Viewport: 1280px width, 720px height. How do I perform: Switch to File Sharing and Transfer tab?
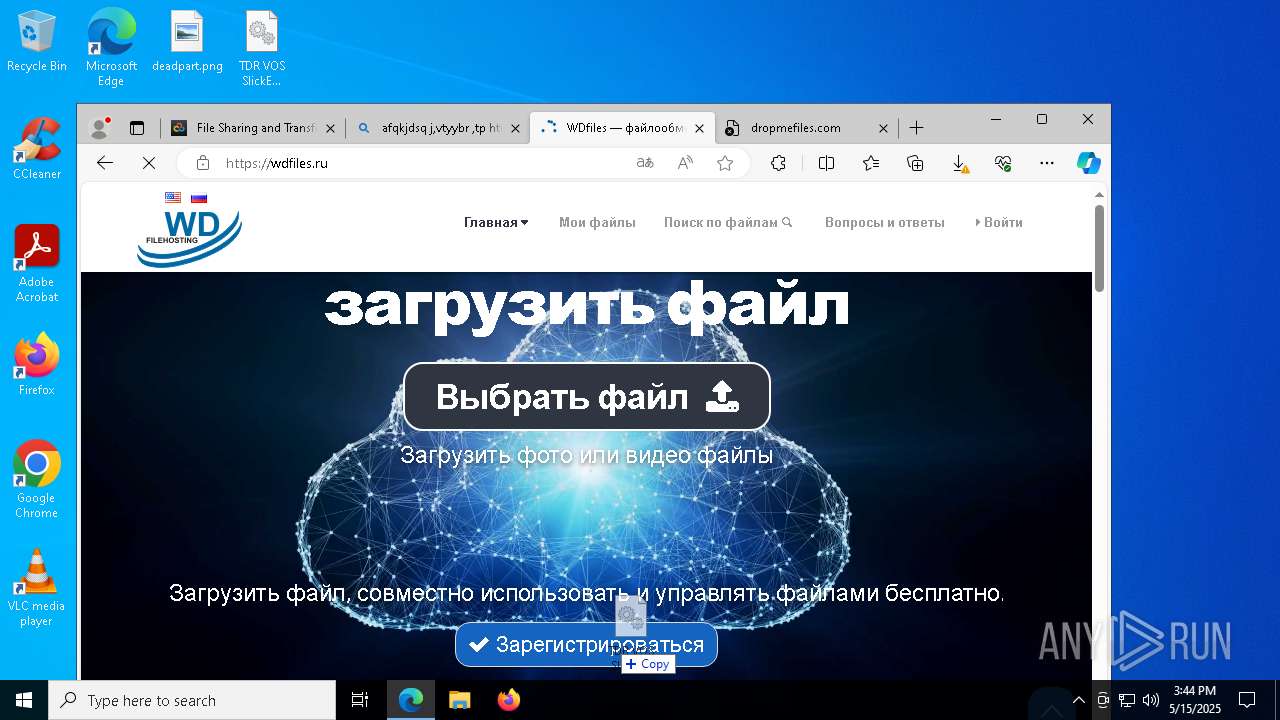click(252, 128)
